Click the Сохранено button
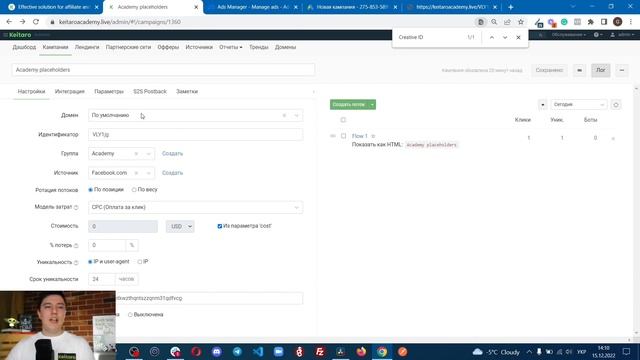Viewport: 640px width, 360px height. [549, 70]
